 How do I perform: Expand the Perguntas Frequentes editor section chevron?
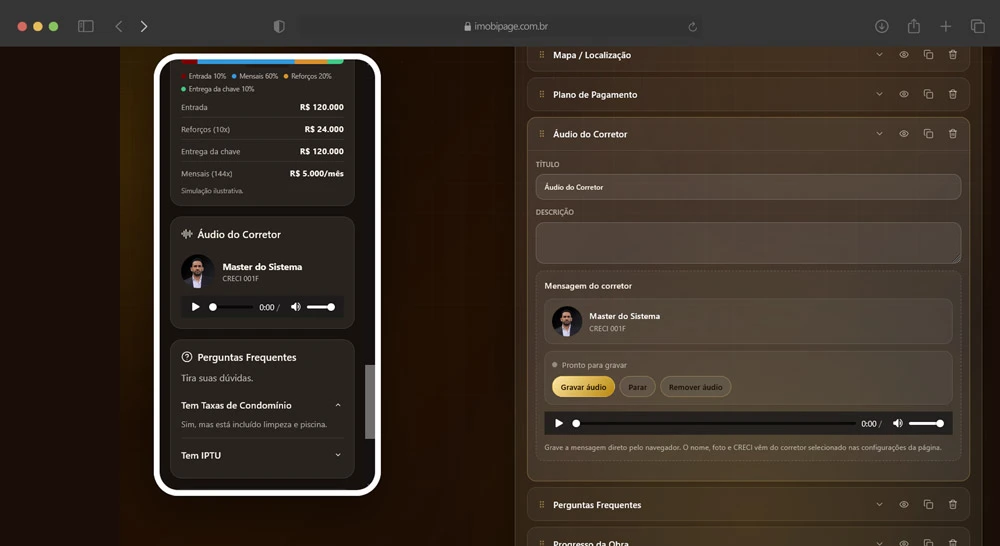coord(879,505)
